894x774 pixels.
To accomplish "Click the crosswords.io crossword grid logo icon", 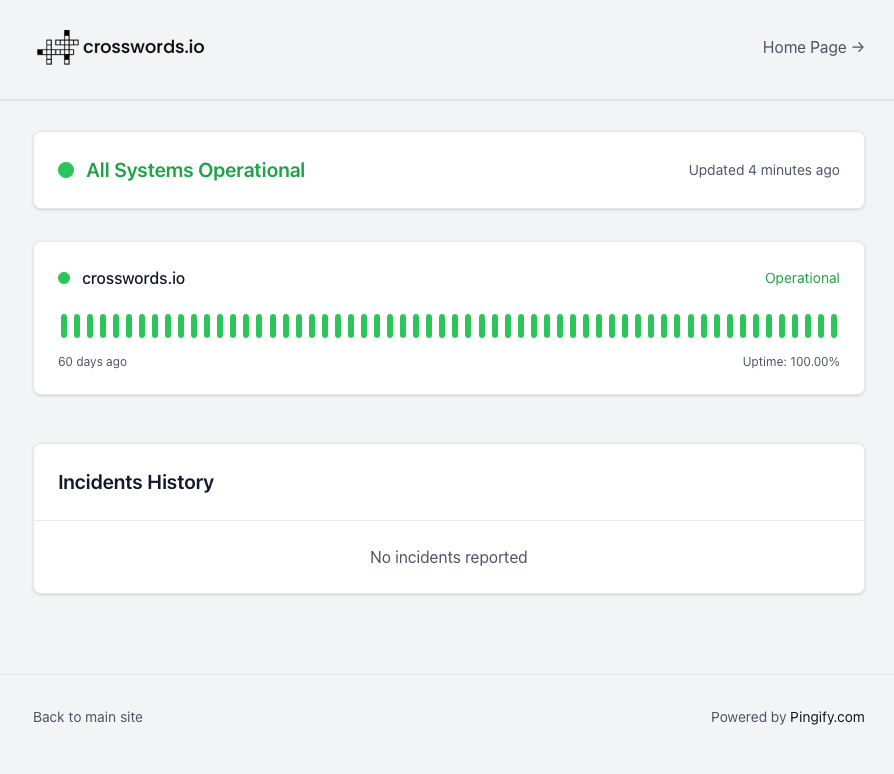I will click(58, 47).
